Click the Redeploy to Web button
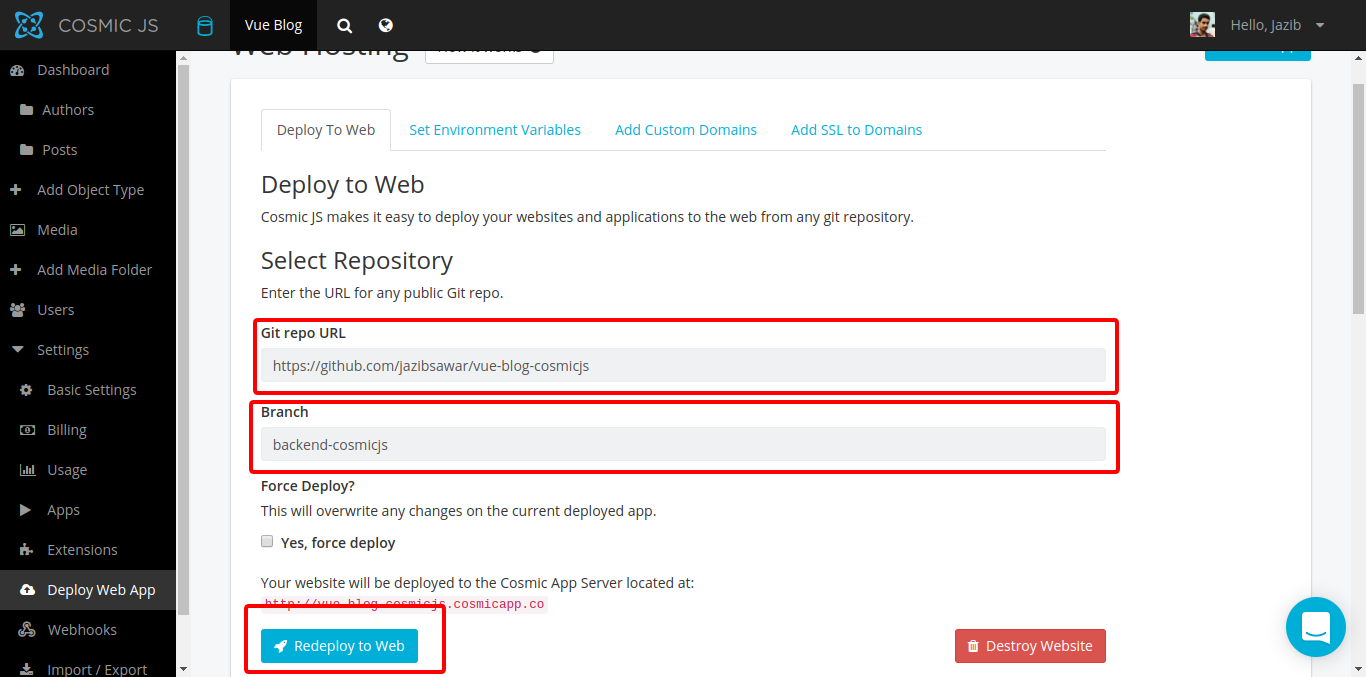1366x677 pixels. click(x=339, y=646)
